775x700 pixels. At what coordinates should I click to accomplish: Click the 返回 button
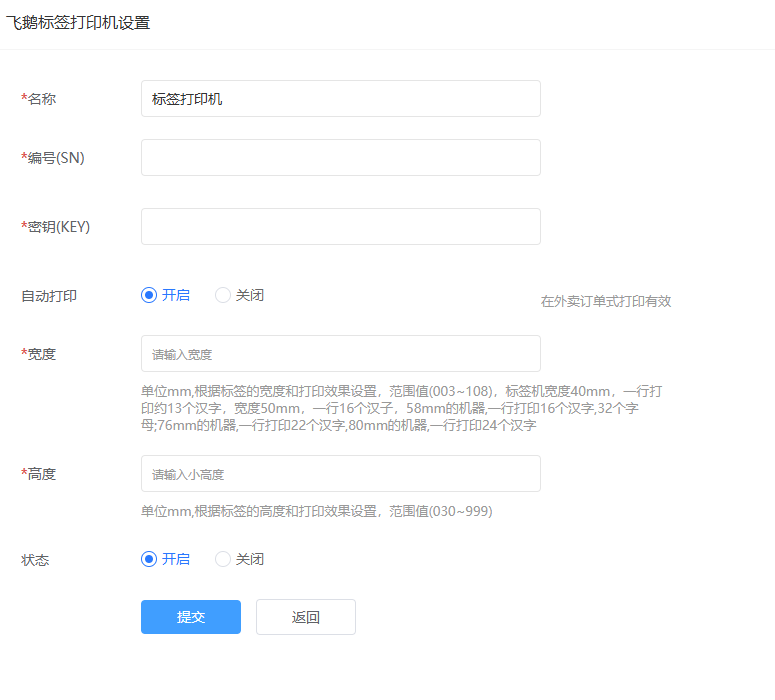(305, 617)
